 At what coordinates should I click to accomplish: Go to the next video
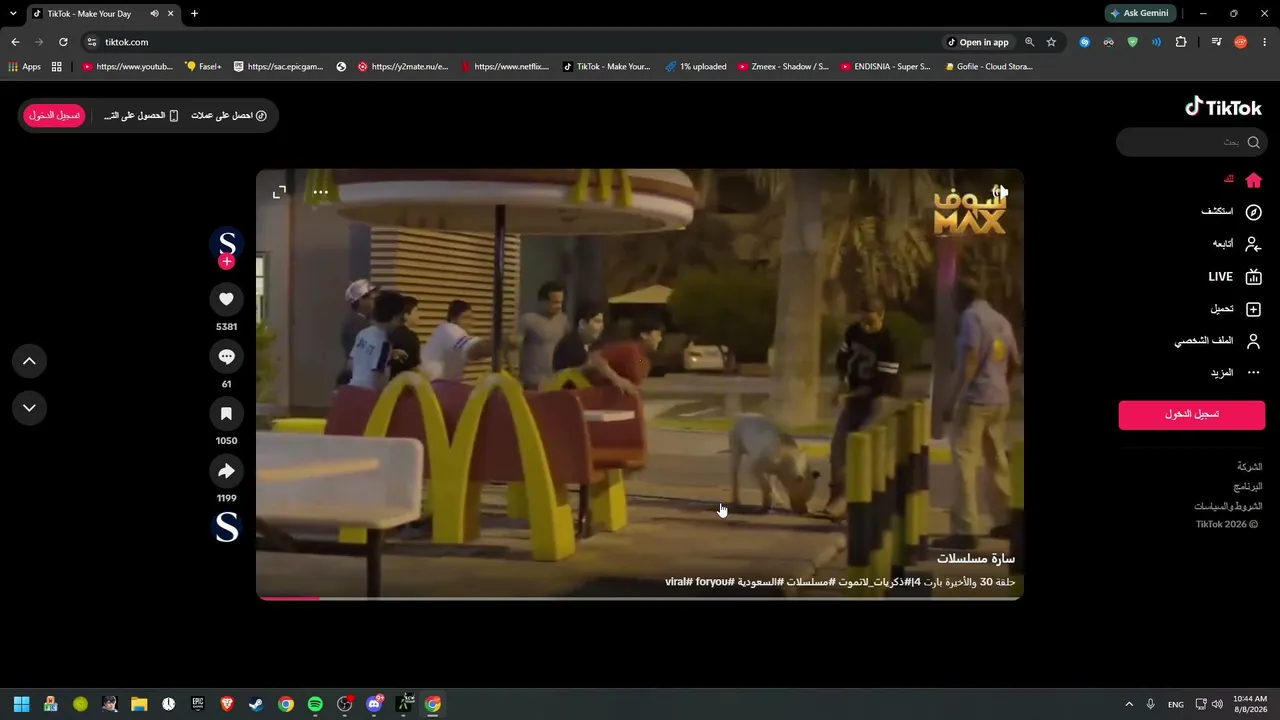(29, 408)
